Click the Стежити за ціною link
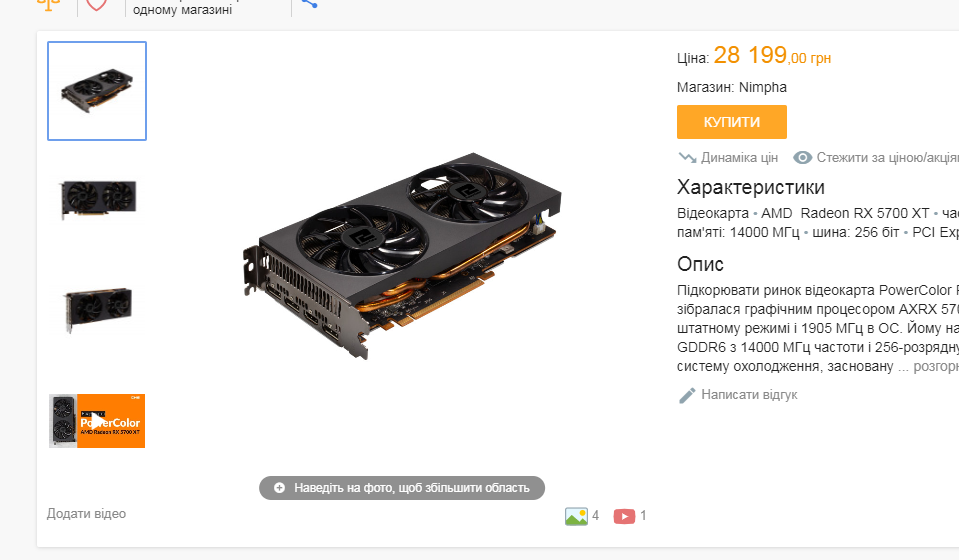The width and height of the screenshot is (959, 560). click(887, 158)
